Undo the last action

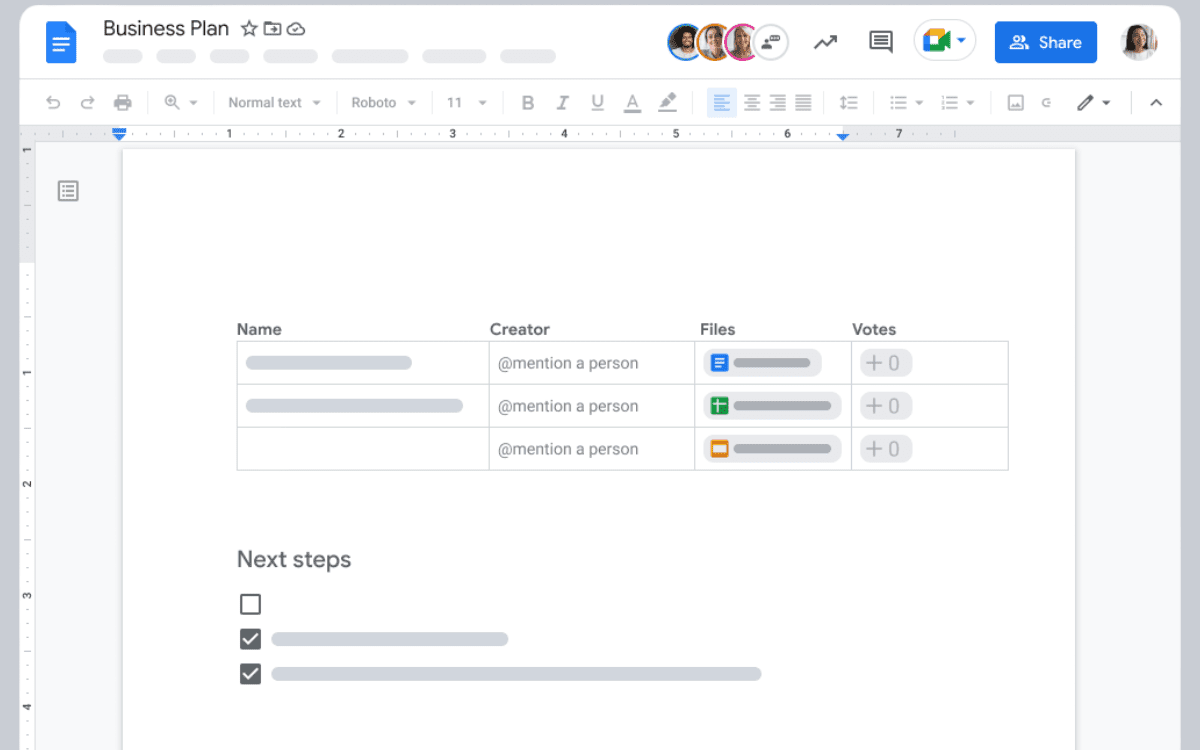click(x=53, y=102)
